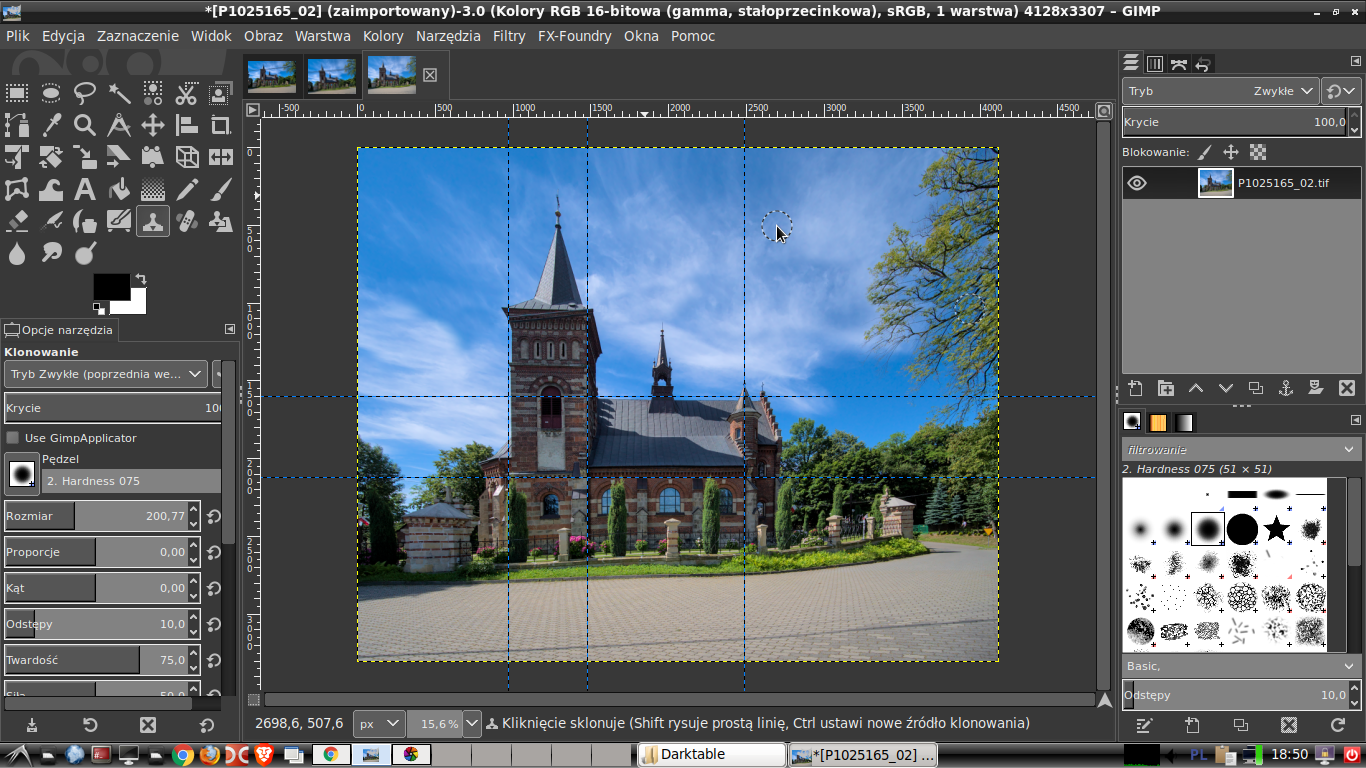Open the Kolory menu
Screen dimensions: 1366x768
pos(383,36)
